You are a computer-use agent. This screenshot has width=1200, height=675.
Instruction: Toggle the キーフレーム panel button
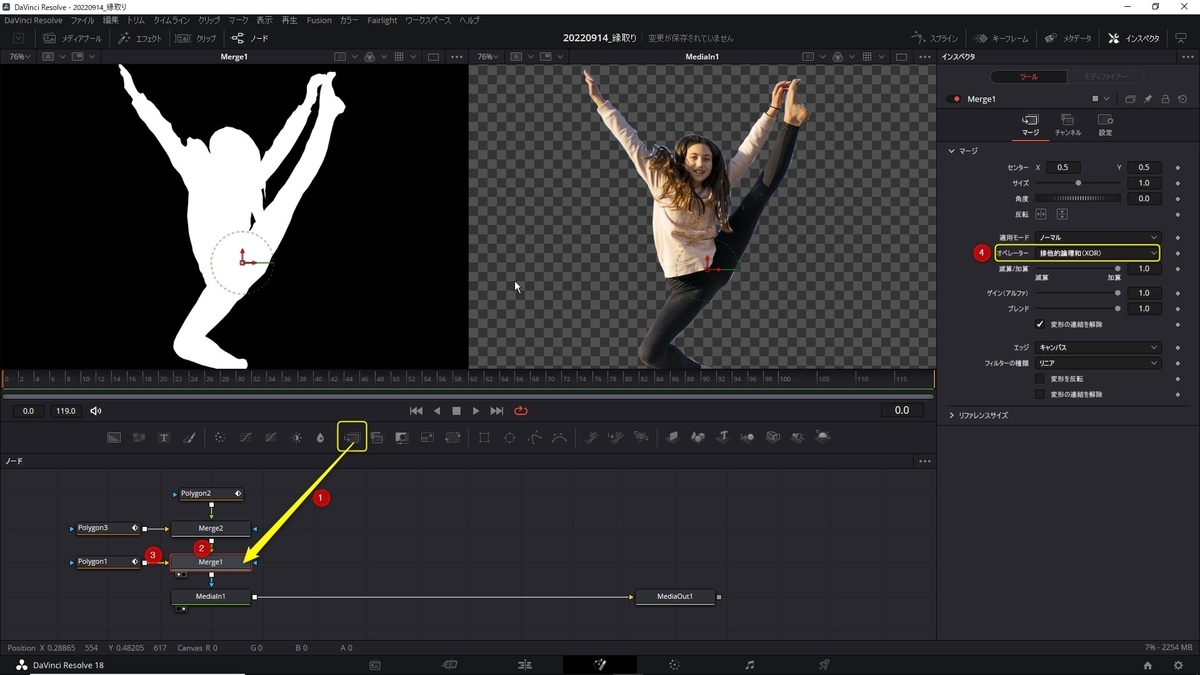click(1000, 38)
